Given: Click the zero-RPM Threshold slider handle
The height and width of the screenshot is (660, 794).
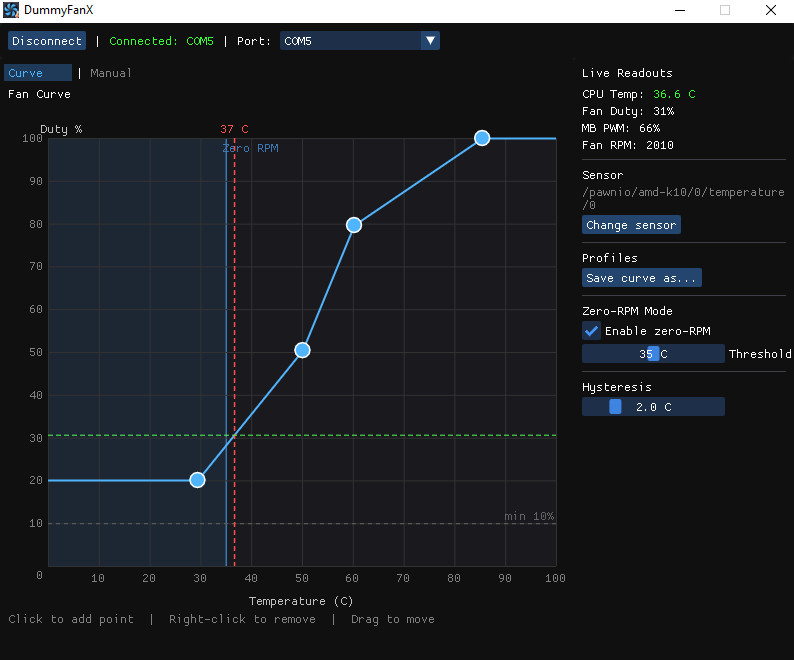Looking at the screenshot, I should pyautogui.click(x=653, y=354).
